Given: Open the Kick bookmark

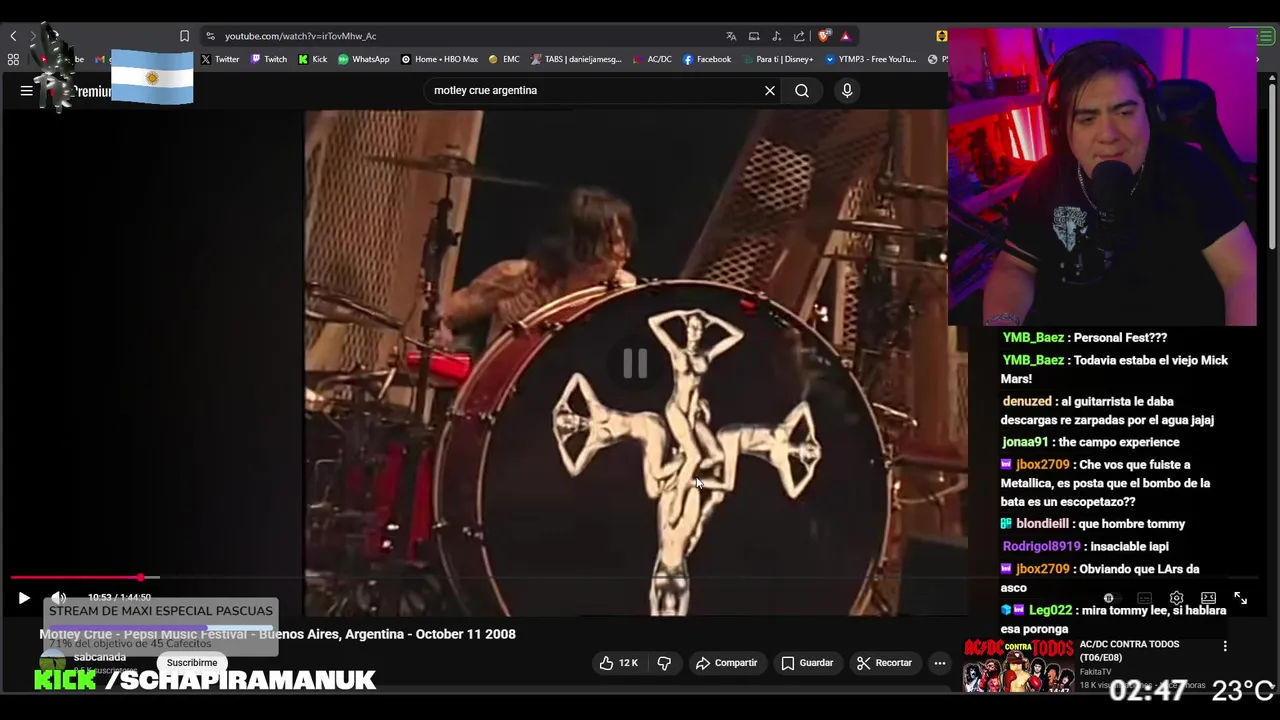Looking at the screenshot, I should 313,59.
